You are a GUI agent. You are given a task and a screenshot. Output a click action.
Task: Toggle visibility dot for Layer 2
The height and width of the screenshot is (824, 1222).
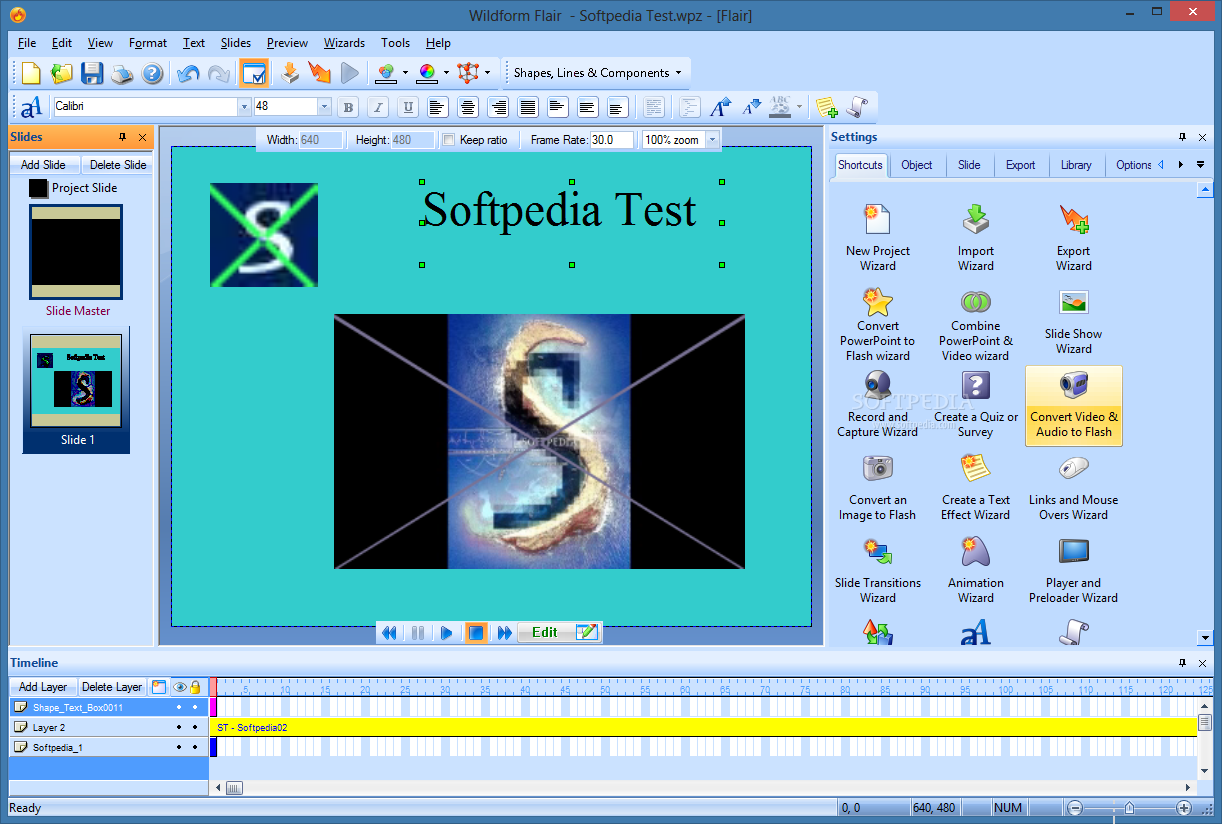click(x=180, y=727)
